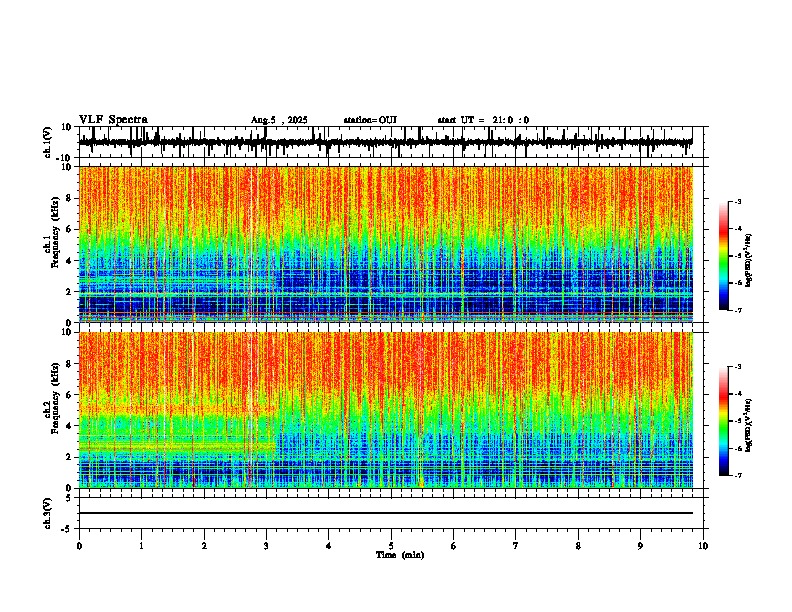
Task: Click time axis tick label "9"
Action: pos(640,546)
